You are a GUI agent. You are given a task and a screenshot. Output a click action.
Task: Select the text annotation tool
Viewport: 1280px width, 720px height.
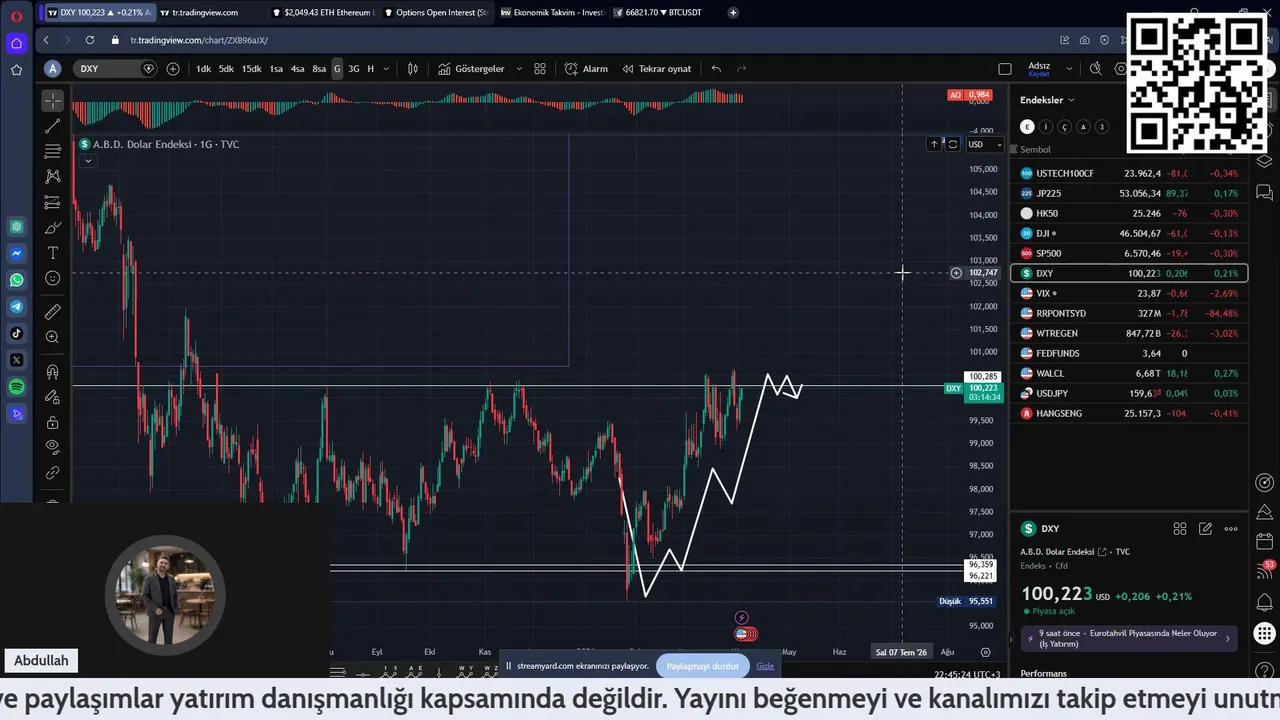click(53, 253)
